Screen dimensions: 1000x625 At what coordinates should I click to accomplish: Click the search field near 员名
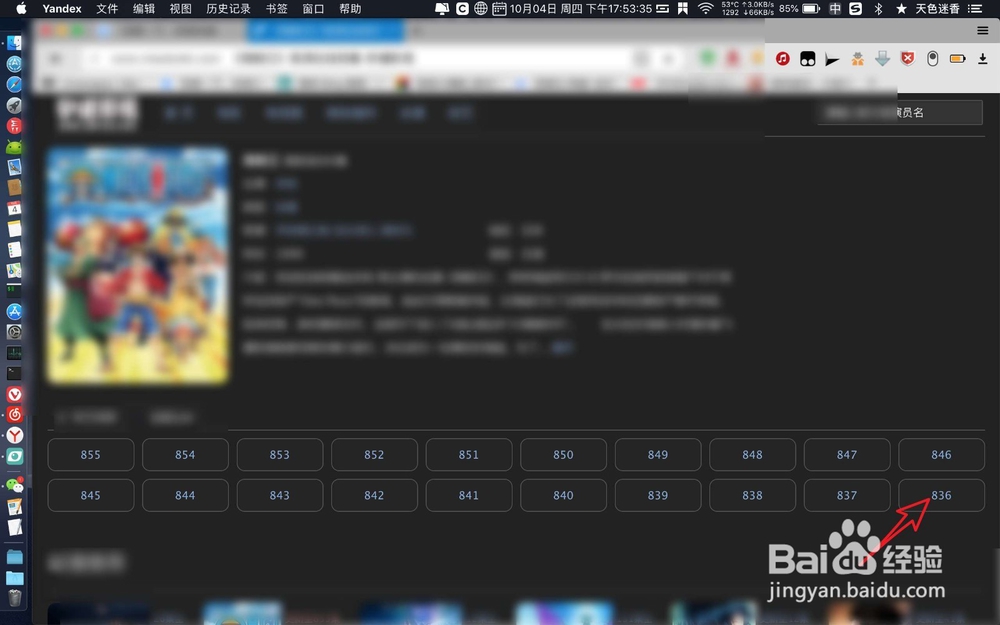(x=900, y=112)
